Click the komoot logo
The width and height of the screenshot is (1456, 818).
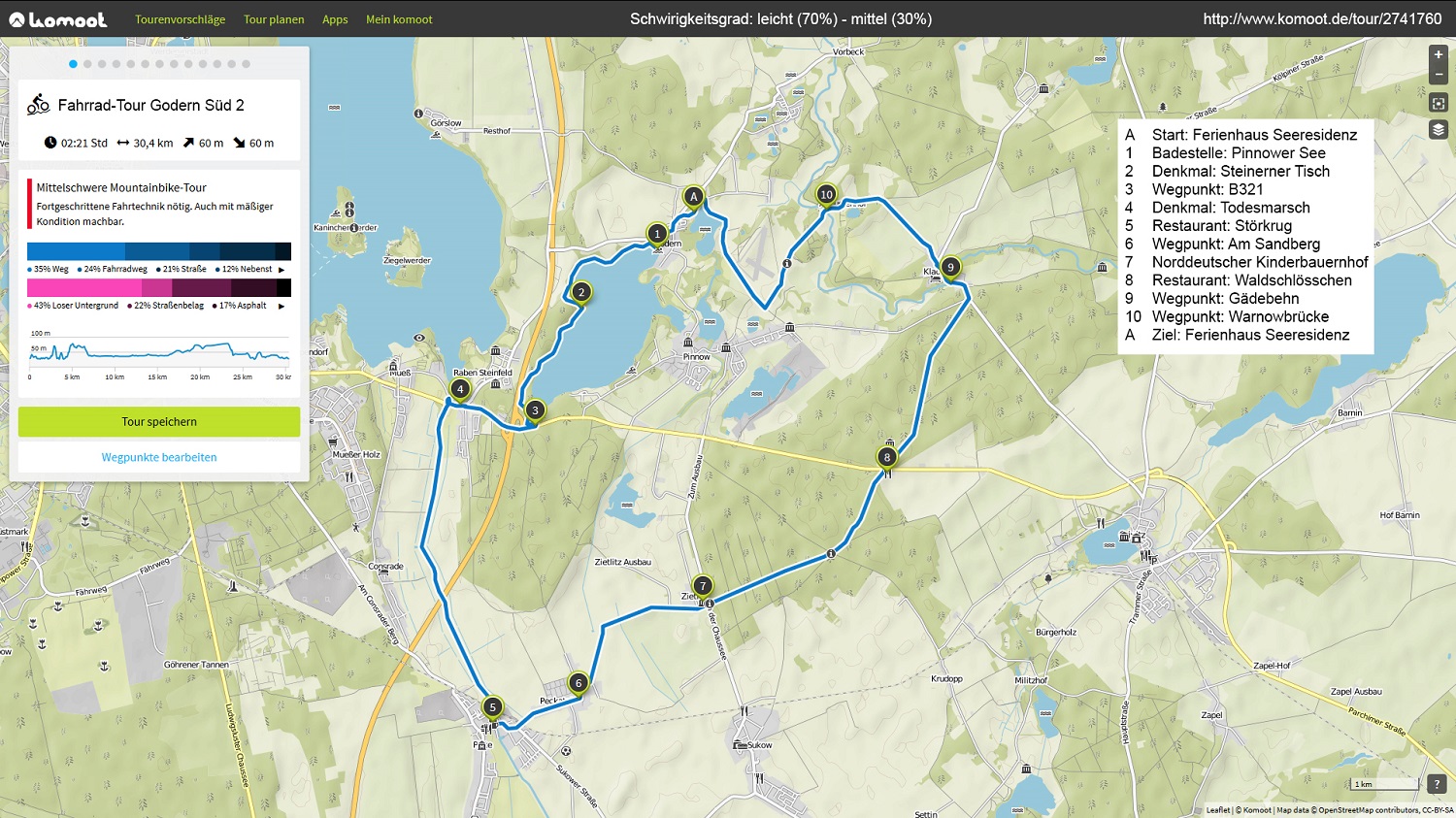57,19
